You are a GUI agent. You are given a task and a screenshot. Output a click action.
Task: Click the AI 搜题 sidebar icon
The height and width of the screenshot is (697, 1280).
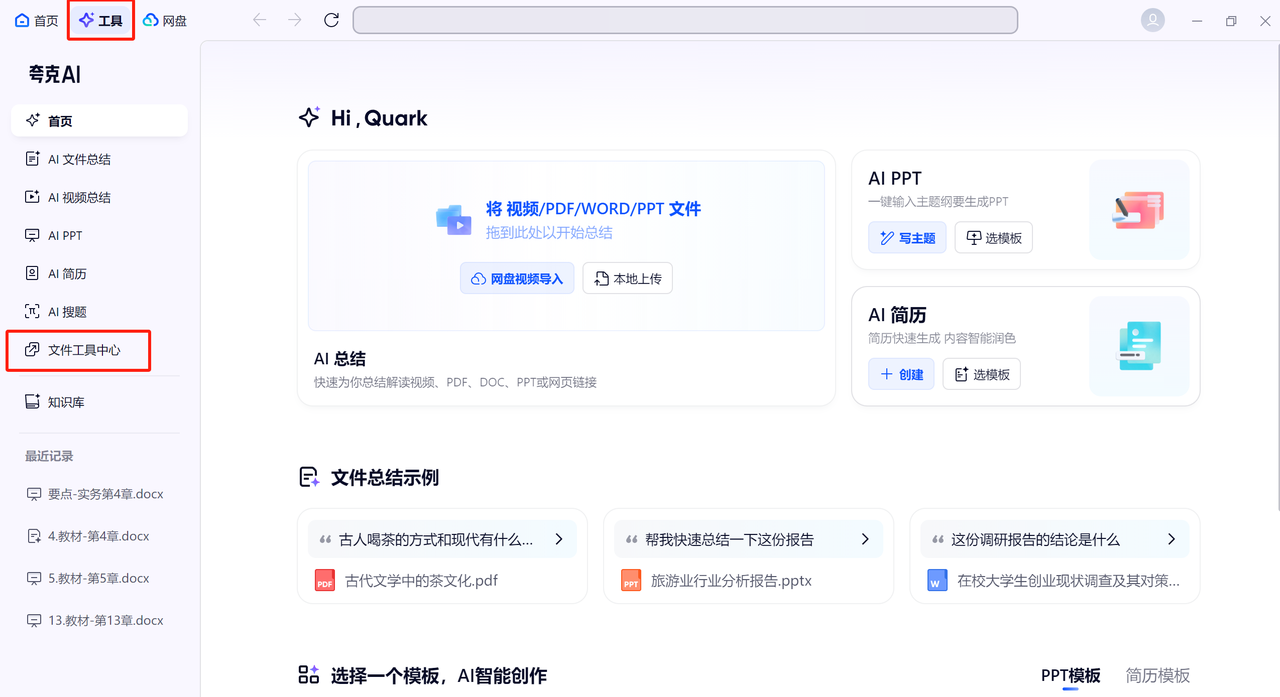(x=32, y=311)
